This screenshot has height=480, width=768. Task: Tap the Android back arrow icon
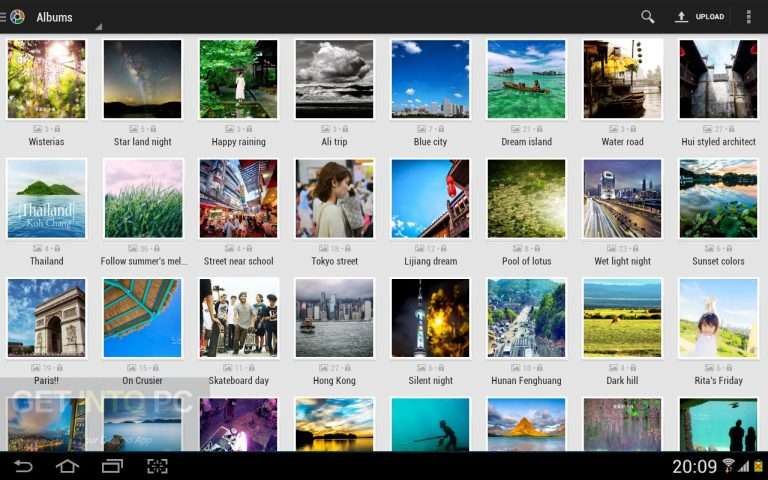pyautogui.click(x=23, y=466)
